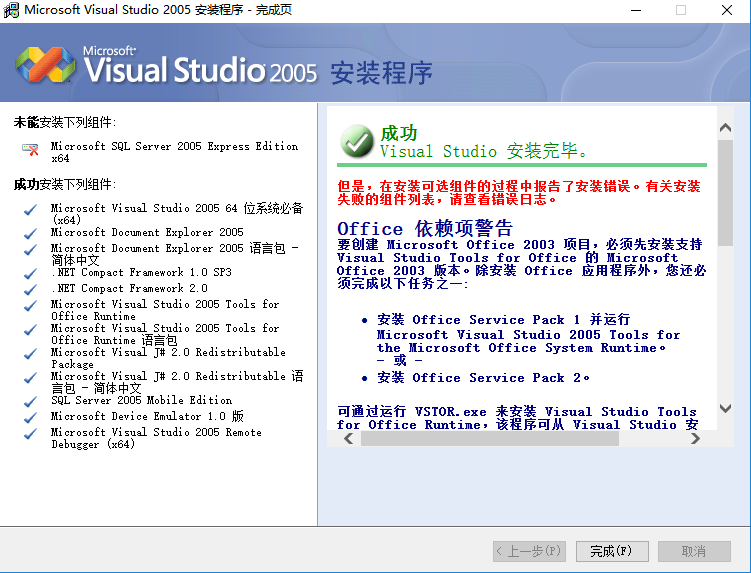Image resolution: width=751 pixels, height=573 pixels.
Task: Select Visual J# 2.0 Redistributable Package entry
Action: coord(169,358)
